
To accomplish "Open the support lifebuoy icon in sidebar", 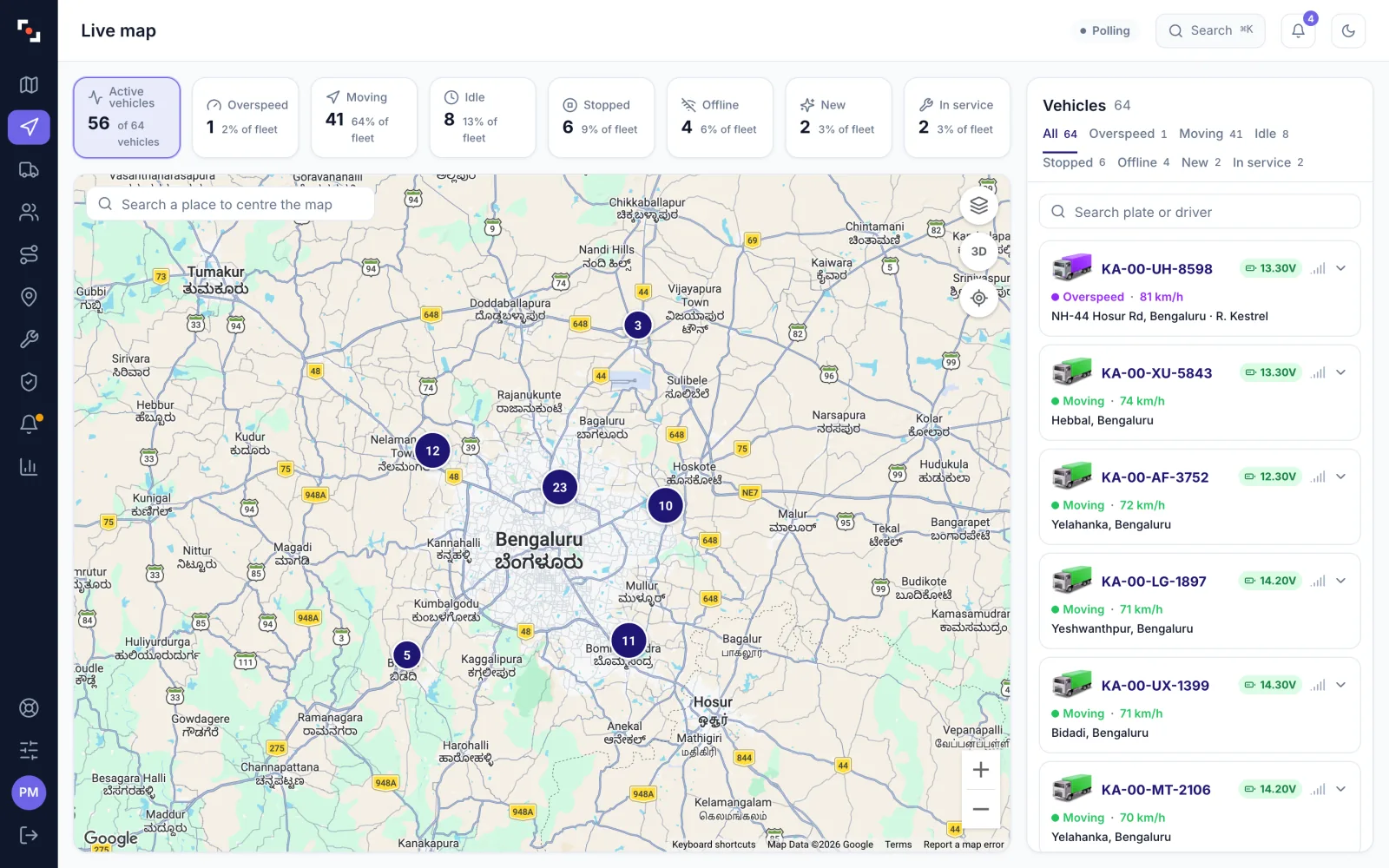I will (x=29, y=707).
